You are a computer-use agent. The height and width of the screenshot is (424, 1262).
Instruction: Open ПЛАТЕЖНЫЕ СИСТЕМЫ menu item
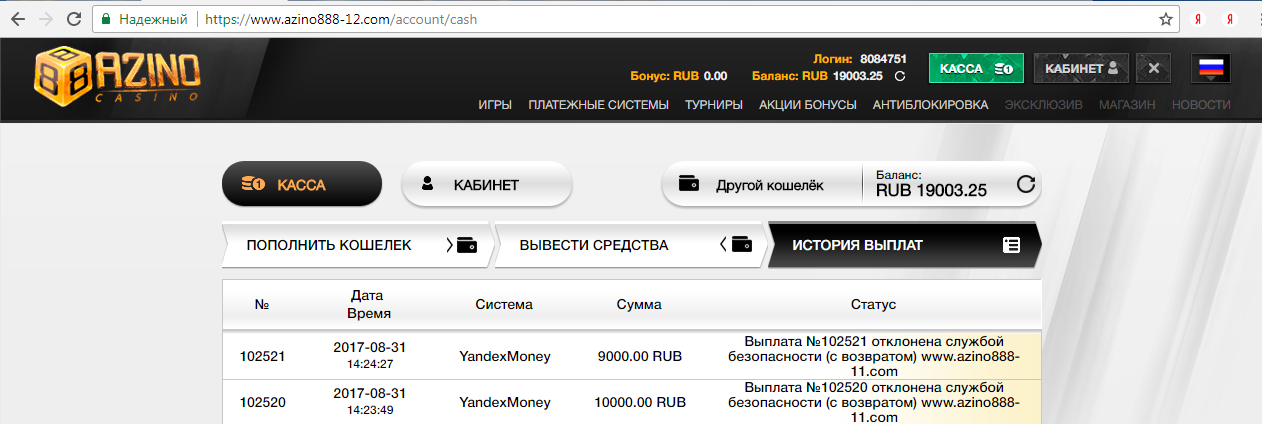598,105
